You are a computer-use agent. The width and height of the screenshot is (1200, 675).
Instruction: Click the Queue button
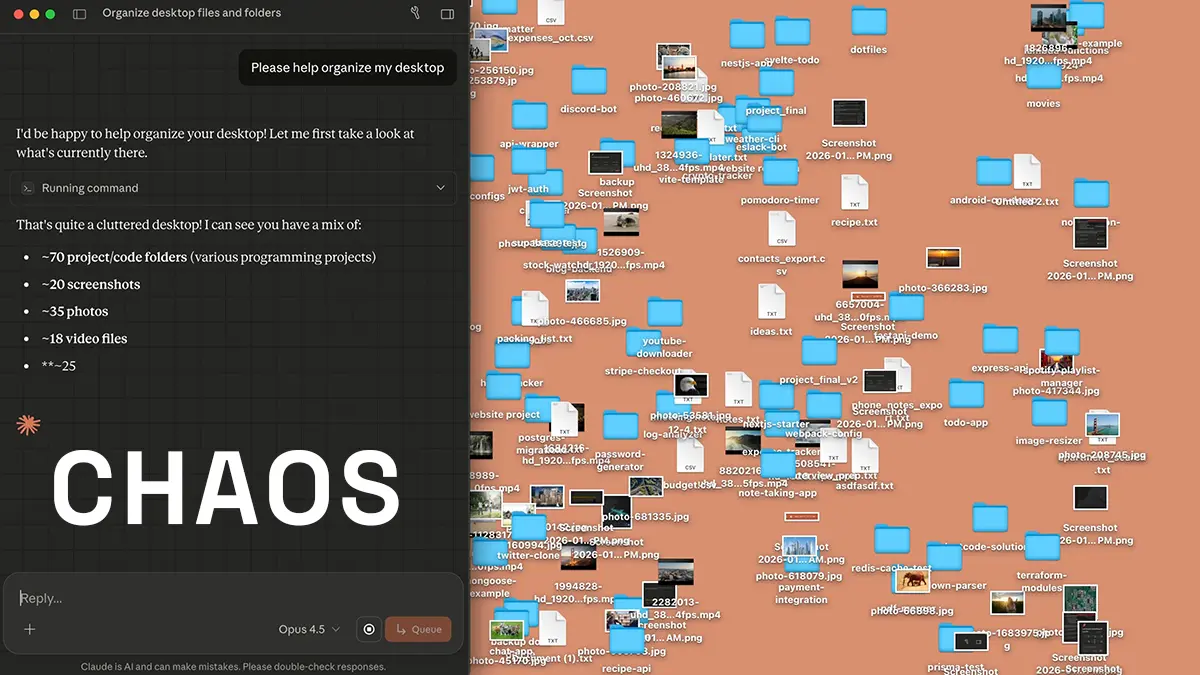tap(418, 629)
